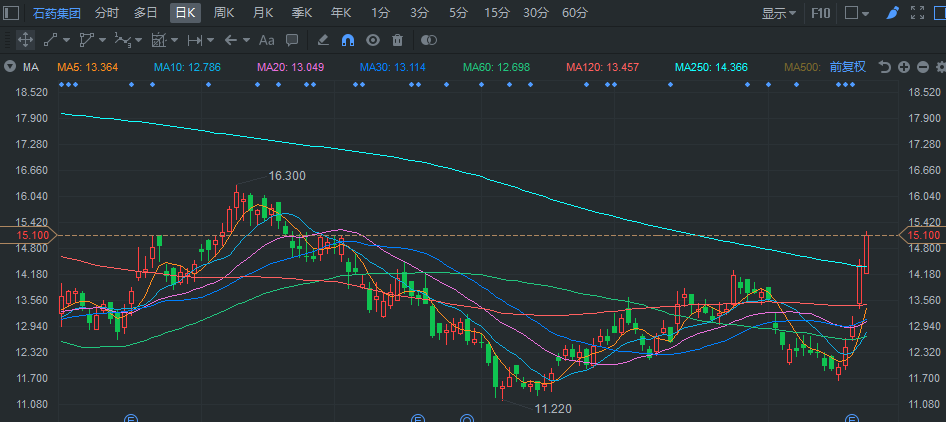Click the plus icon to zoom in
This screenshot has height=422, width=946.
point(903,67)
